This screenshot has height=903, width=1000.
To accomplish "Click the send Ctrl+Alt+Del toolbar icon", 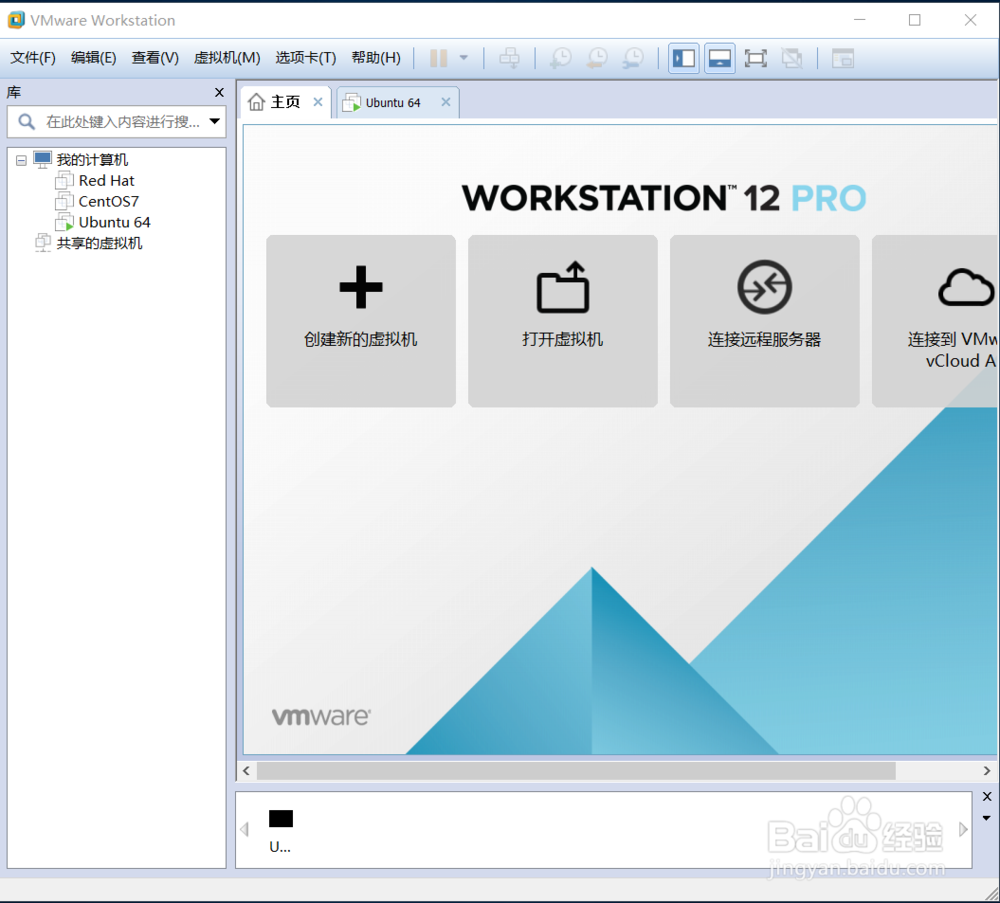I will 509,59.
